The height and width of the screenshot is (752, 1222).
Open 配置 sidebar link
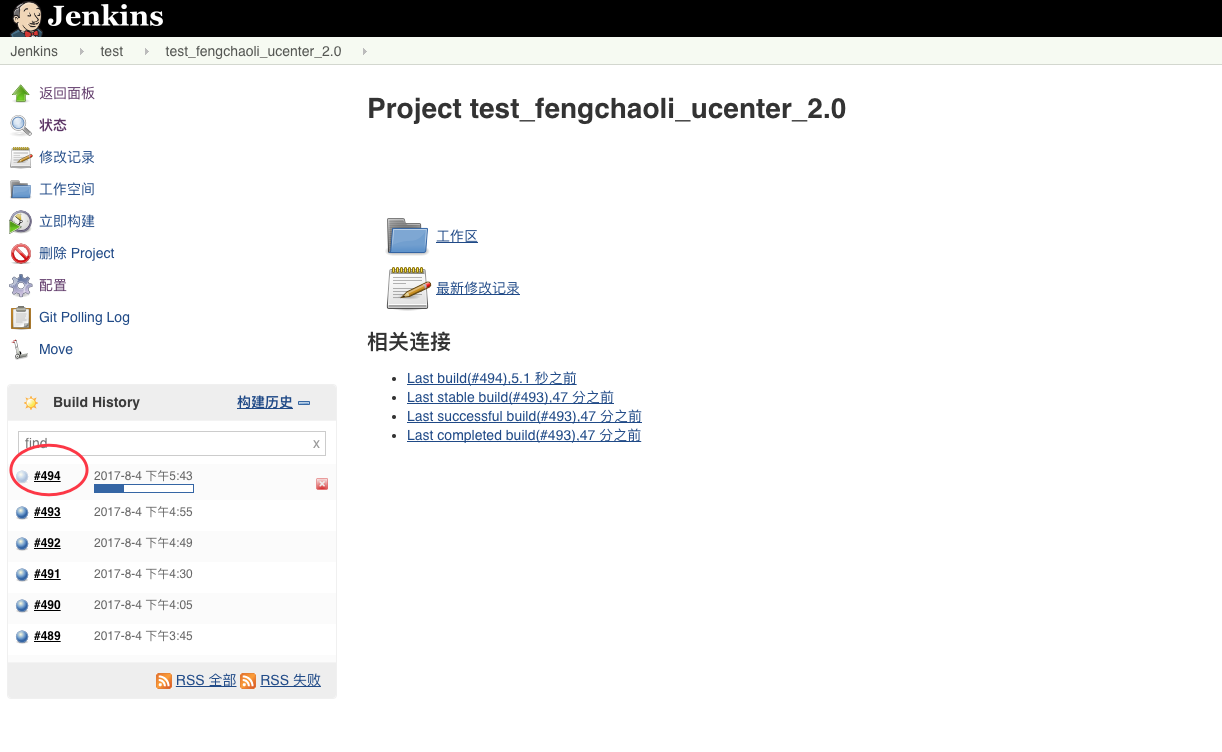coord(53,285)
